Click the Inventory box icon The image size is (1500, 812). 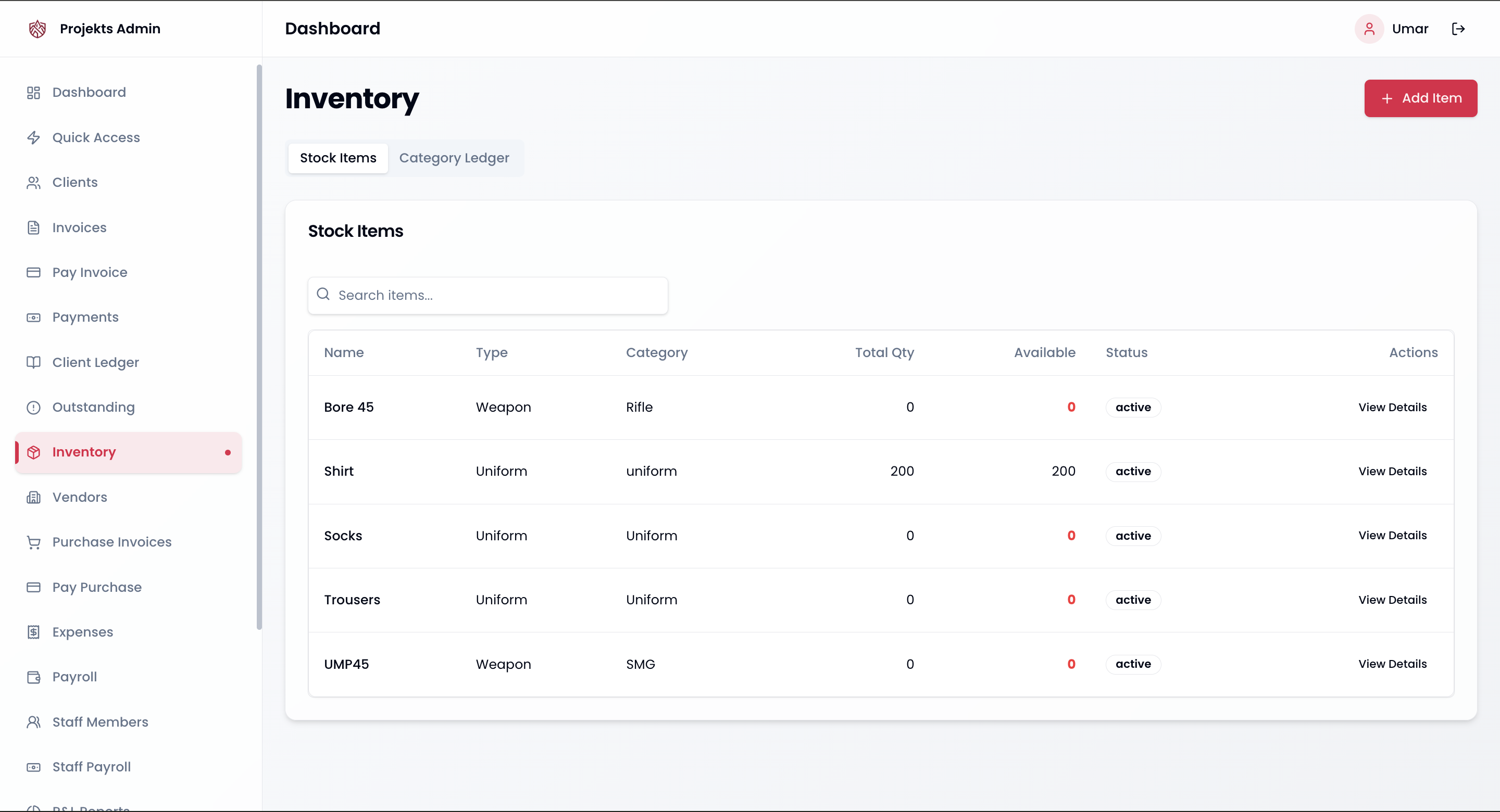point(33,452)
